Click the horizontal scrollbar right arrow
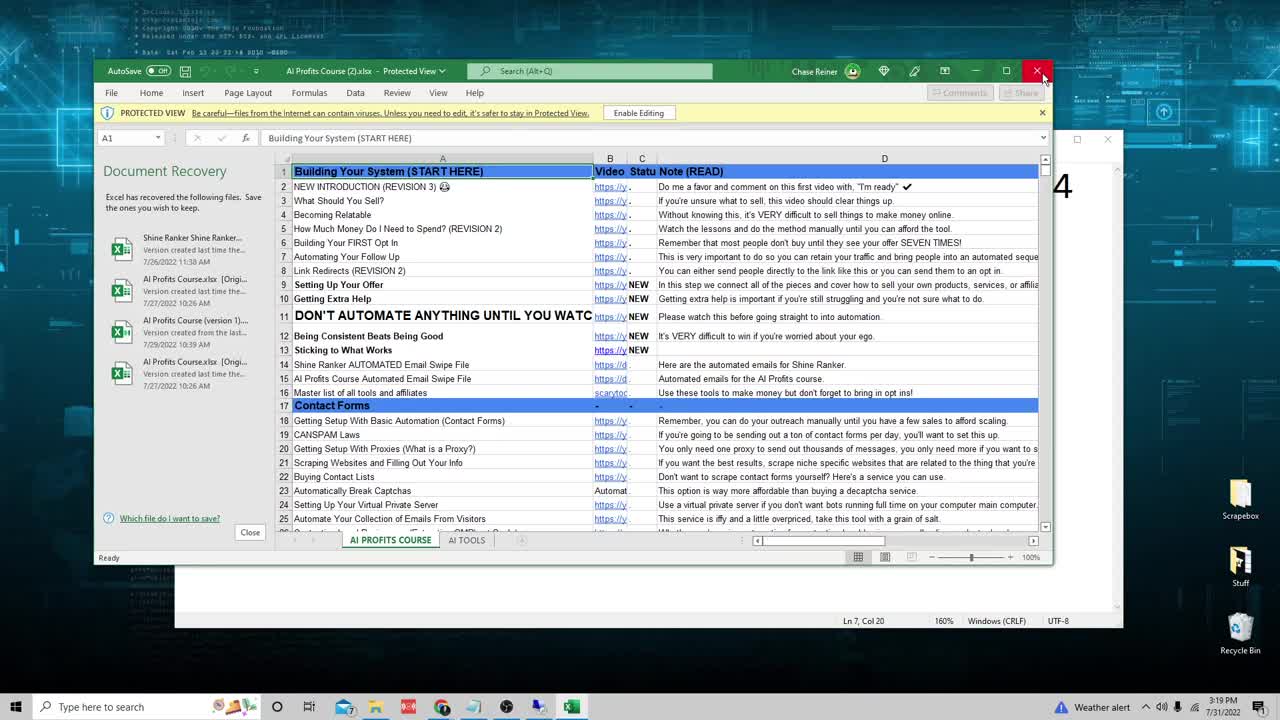Image resolution: width=1280 pixels, height=720 pixels. pyautogui.click(x=1033, y=541)
